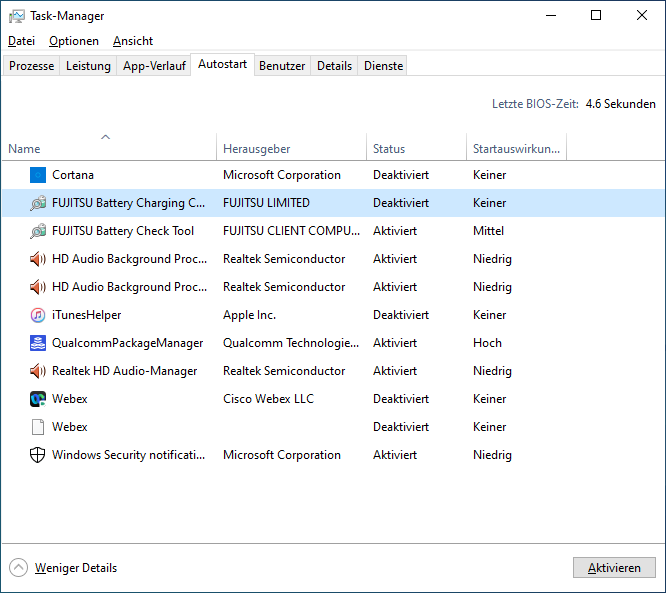The width and height of the screenshot is (666, 593).
Task: Click speaker icon of first HD Audio Background row
Action: pos(38,259)
